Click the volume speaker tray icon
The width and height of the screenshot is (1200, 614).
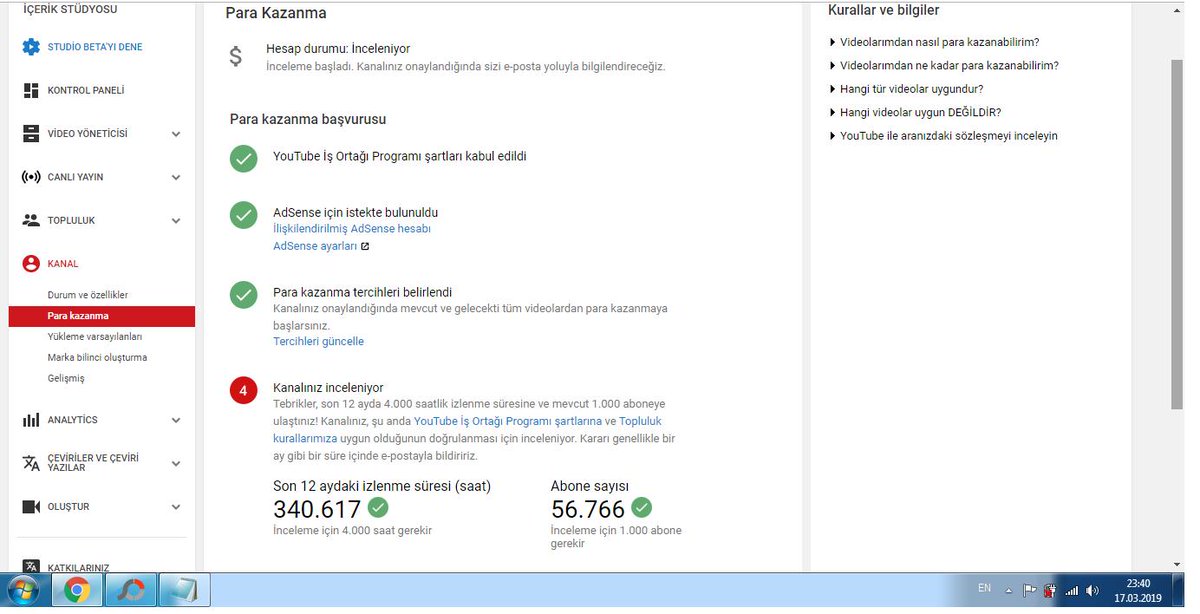pyautogui.click(x=1092, y=590)
